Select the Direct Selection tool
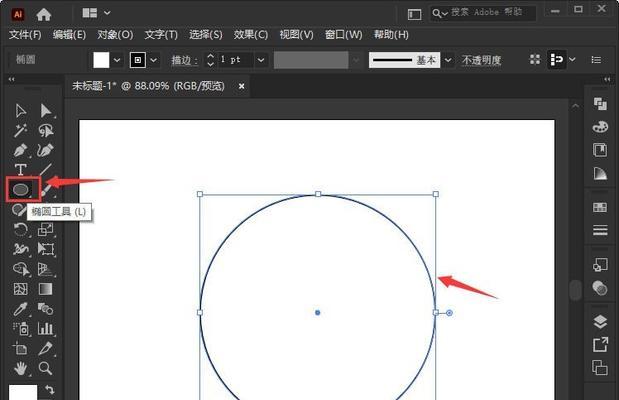This screenshot has width=619, height=400. (x=46, y=111)
